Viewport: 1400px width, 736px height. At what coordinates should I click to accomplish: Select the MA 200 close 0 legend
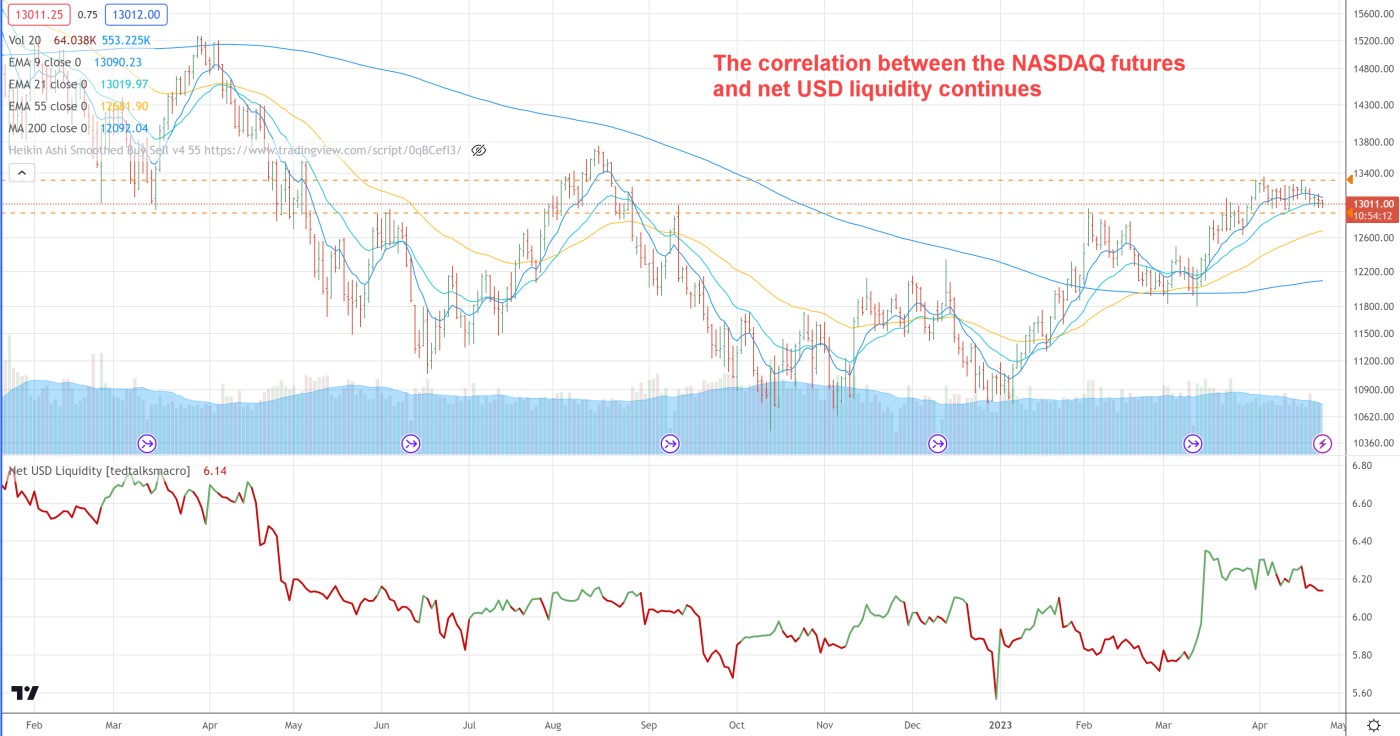click(49, 128)
